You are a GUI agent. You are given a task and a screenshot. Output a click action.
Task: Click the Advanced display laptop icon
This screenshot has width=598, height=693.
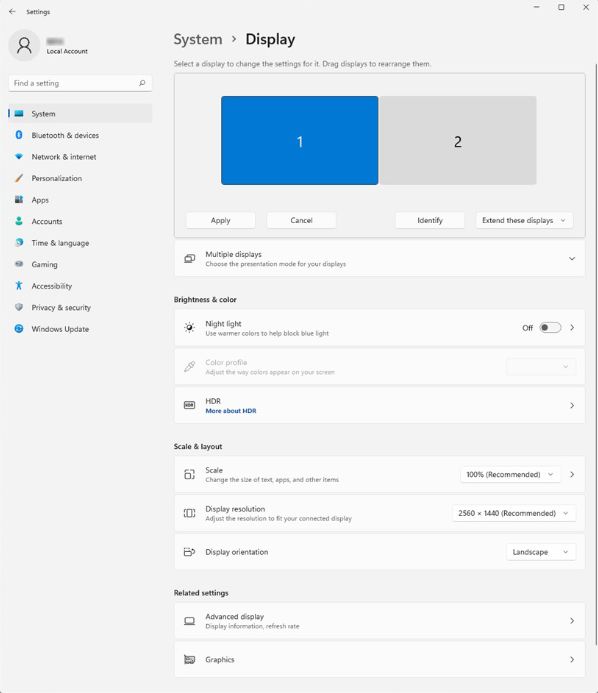190,621
